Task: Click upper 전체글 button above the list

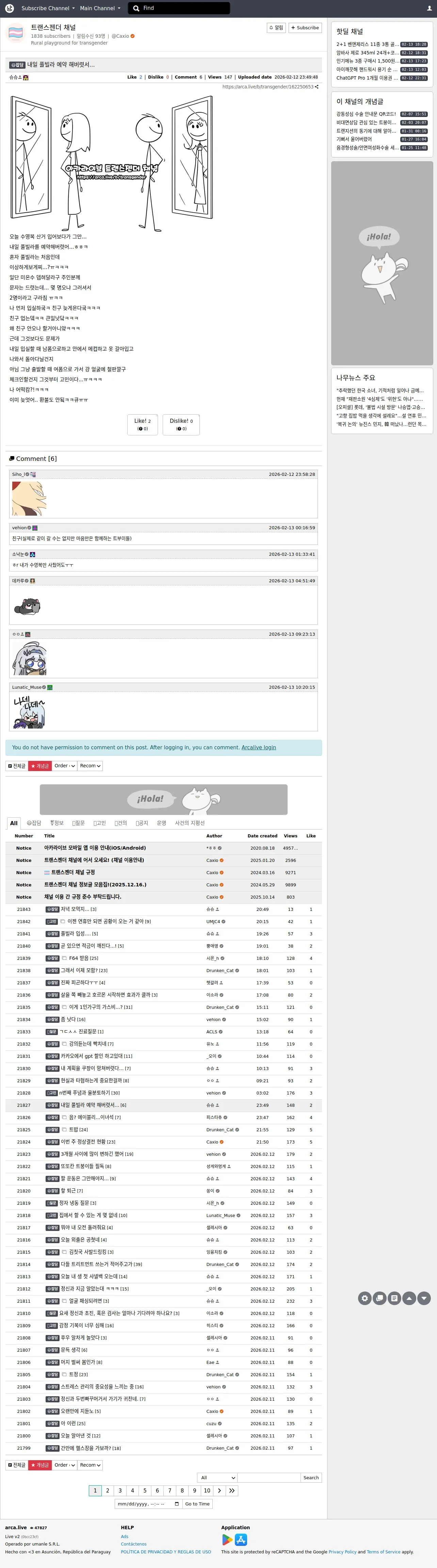Action: pos(17,766)
